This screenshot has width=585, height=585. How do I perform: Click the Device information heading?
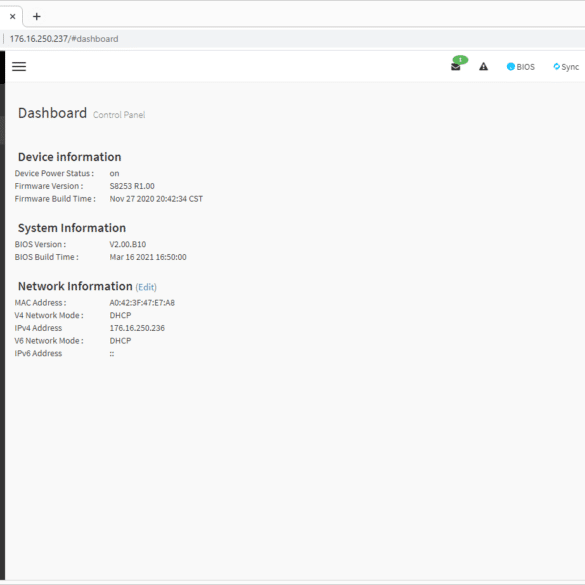point(70,157)
